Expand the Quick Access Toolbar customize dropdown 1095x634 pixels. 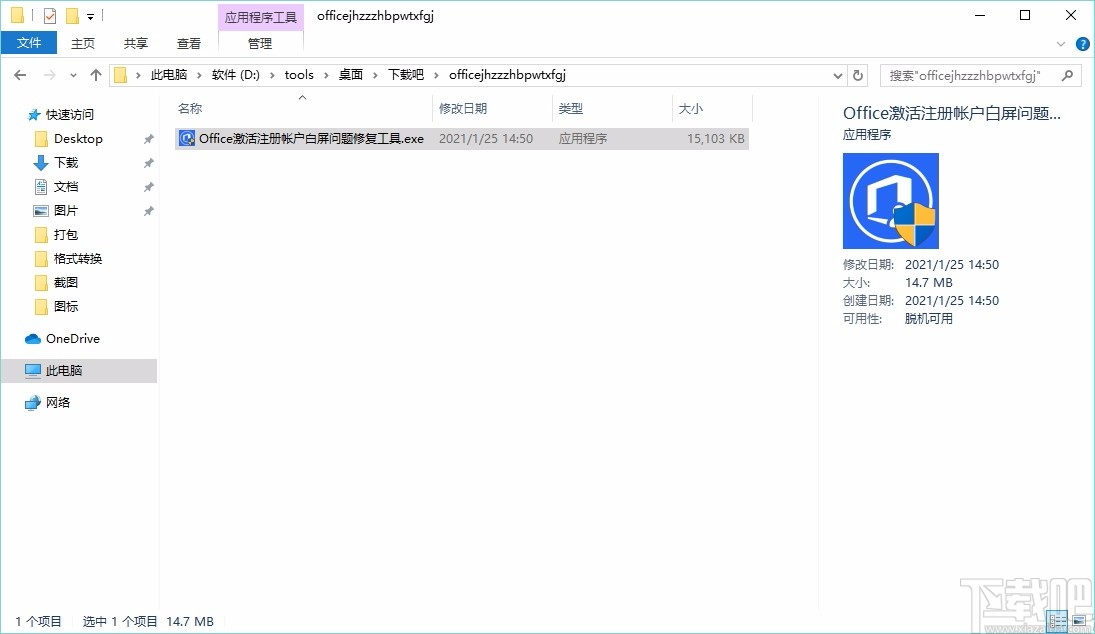(x=90, y=15)
